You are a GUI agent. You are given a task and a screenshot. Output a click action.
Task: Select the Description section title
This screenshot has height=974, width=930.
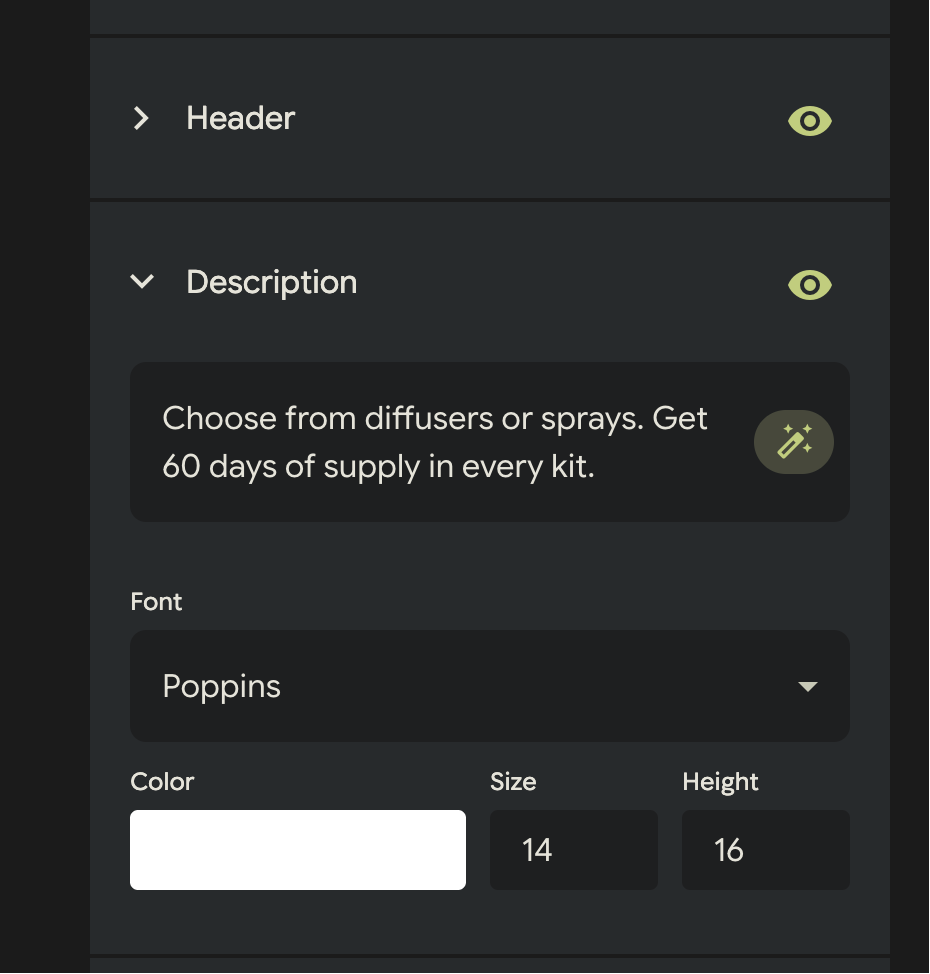click(x=272, y=283)
